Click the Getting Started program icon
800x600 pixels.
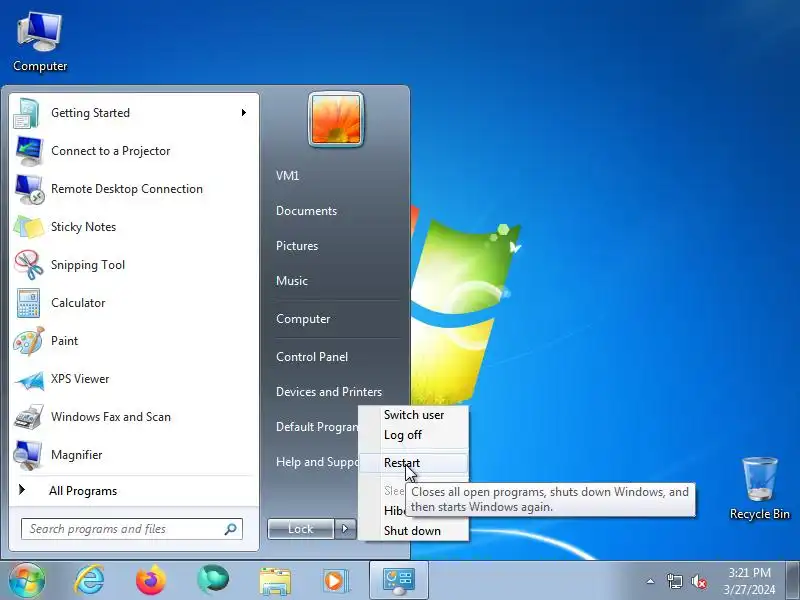coord(27,113)
